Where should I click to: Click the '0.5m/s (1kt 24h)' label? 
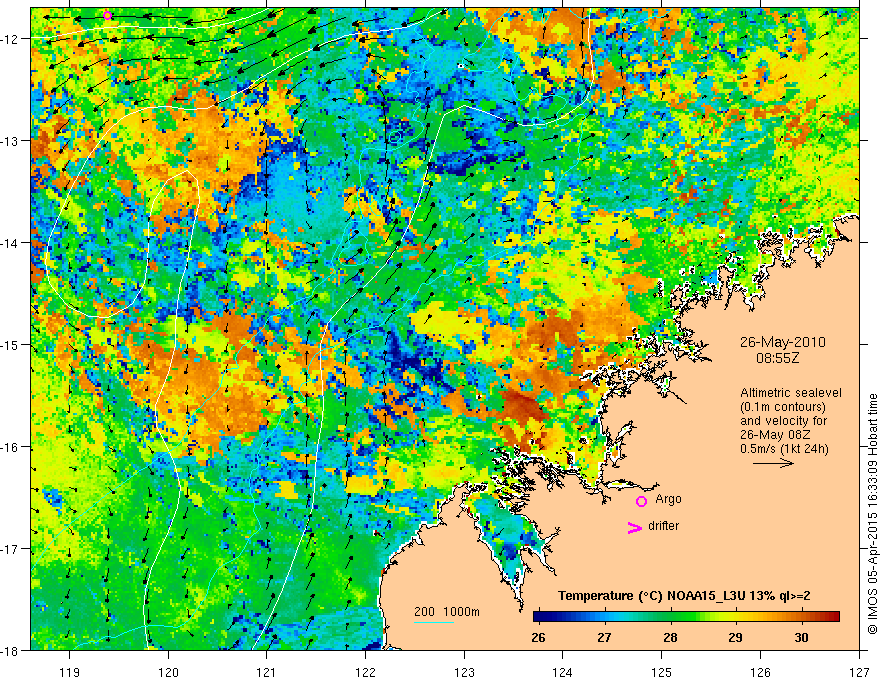[x=784, y=449]
